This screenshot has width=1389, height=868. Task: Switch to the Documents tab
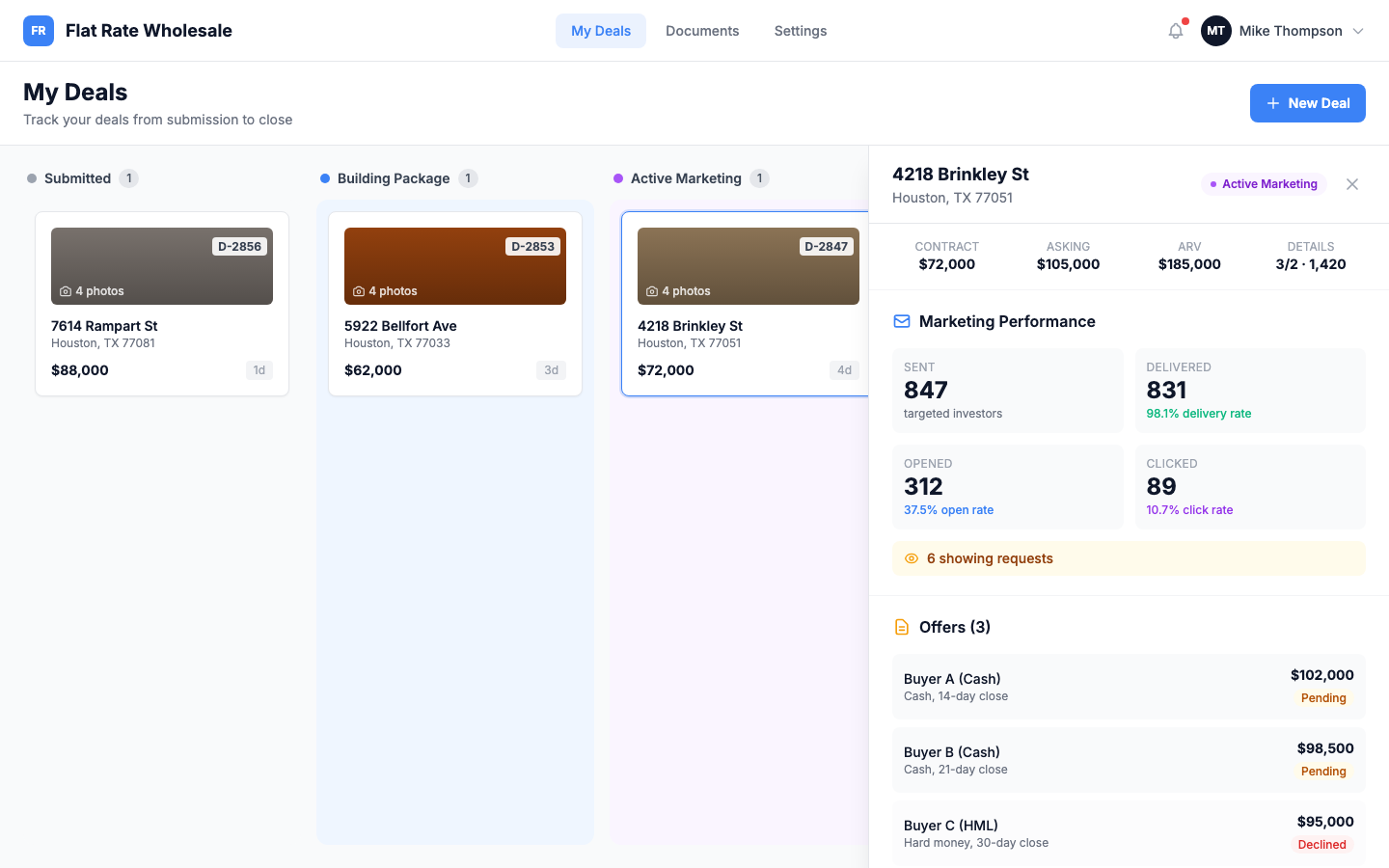(x=702, y=30)
